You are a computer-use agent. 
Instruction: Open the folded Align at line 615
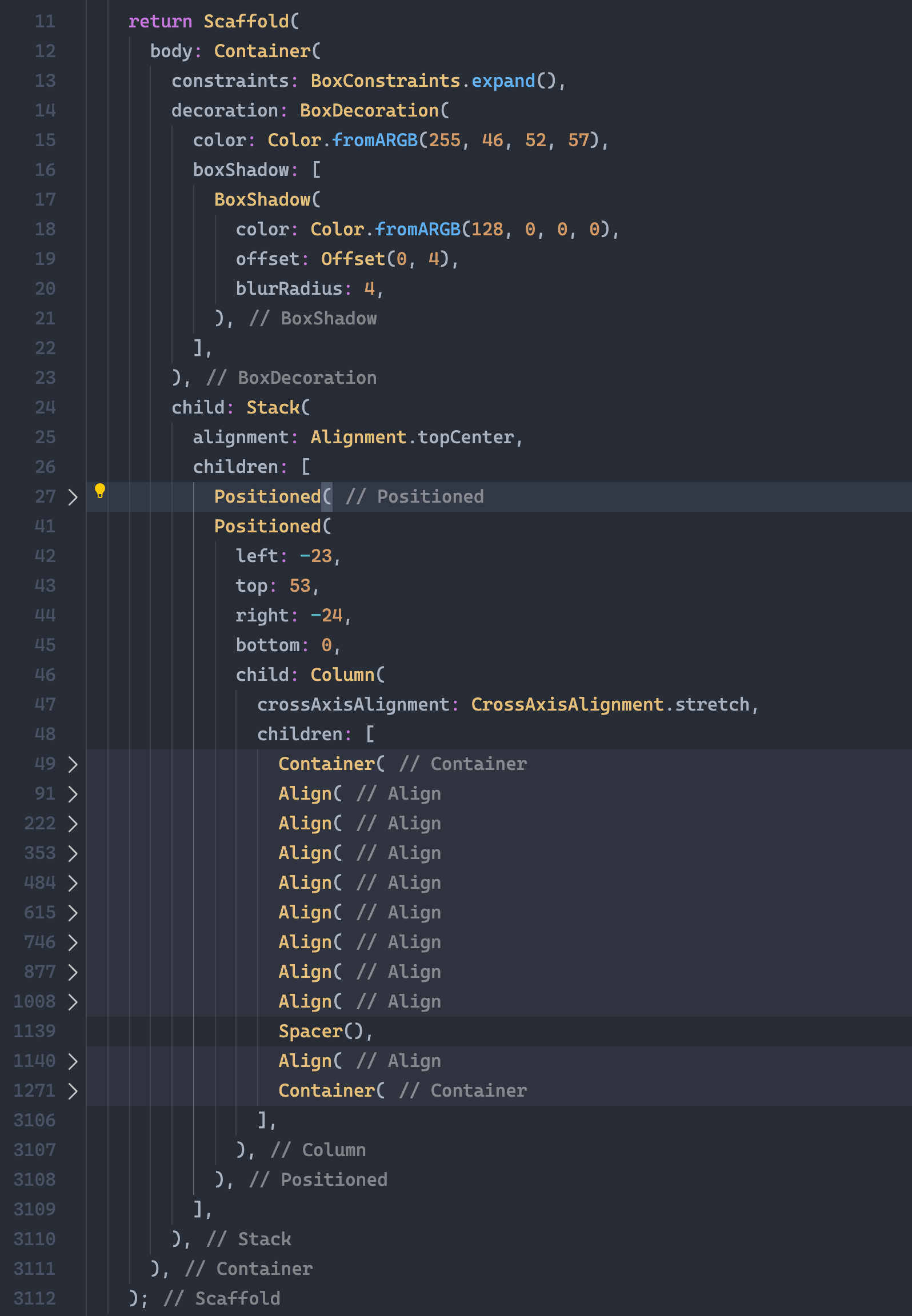(73, 913)
